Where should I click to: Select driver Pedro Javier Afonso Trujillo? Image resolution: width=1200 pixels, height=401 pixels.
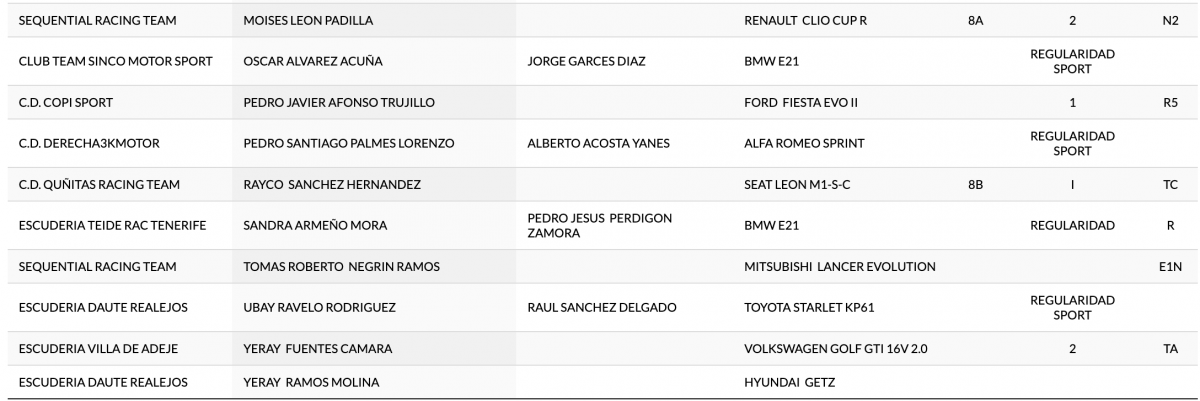(339, 102)
